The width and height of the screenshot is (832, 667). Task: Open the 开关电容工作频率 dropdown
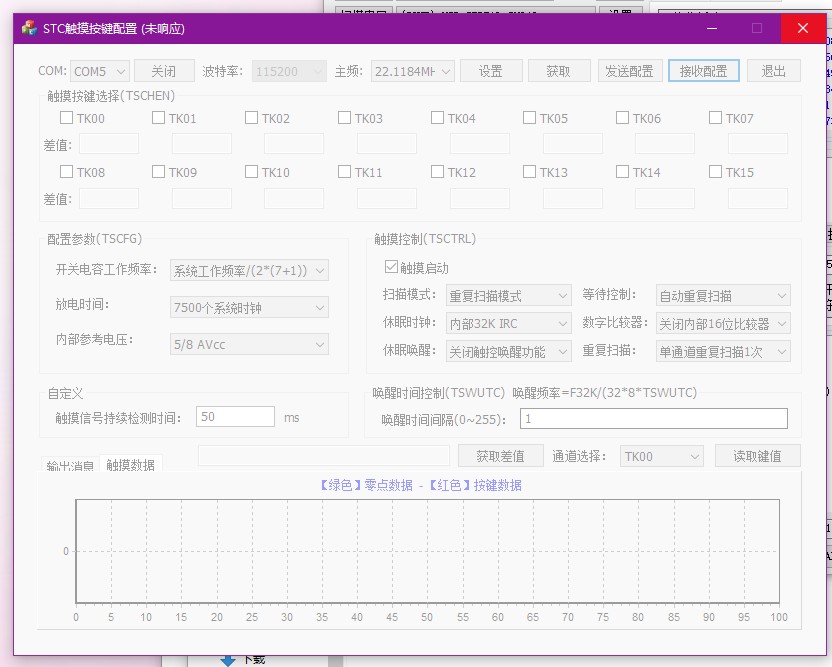[x=249, y=271]
